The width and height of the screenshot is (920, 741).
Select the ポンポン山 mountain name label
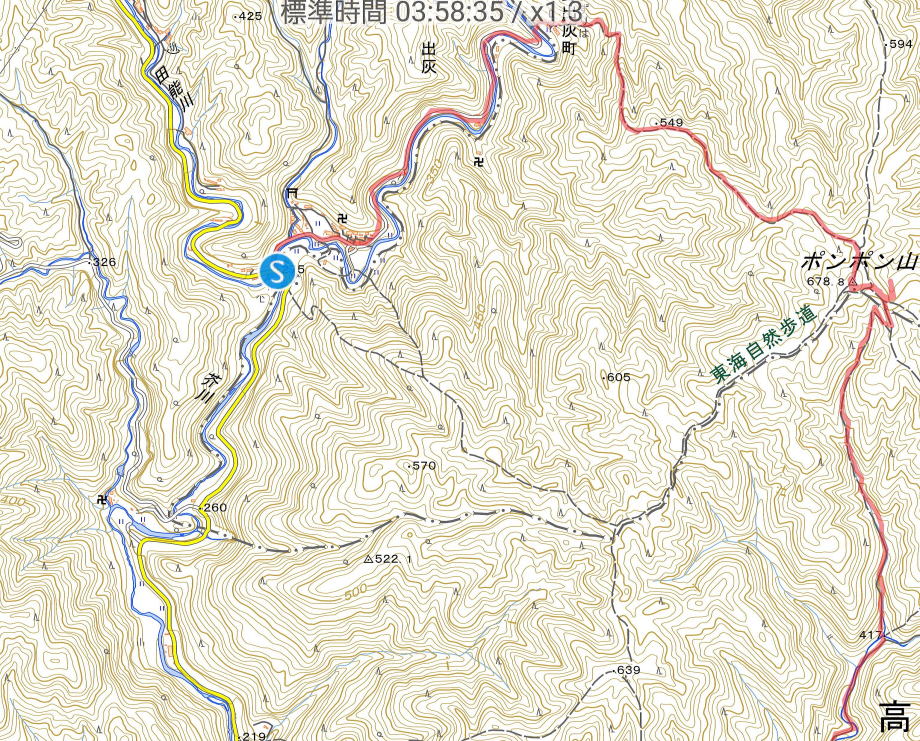[x=860, y=260]
